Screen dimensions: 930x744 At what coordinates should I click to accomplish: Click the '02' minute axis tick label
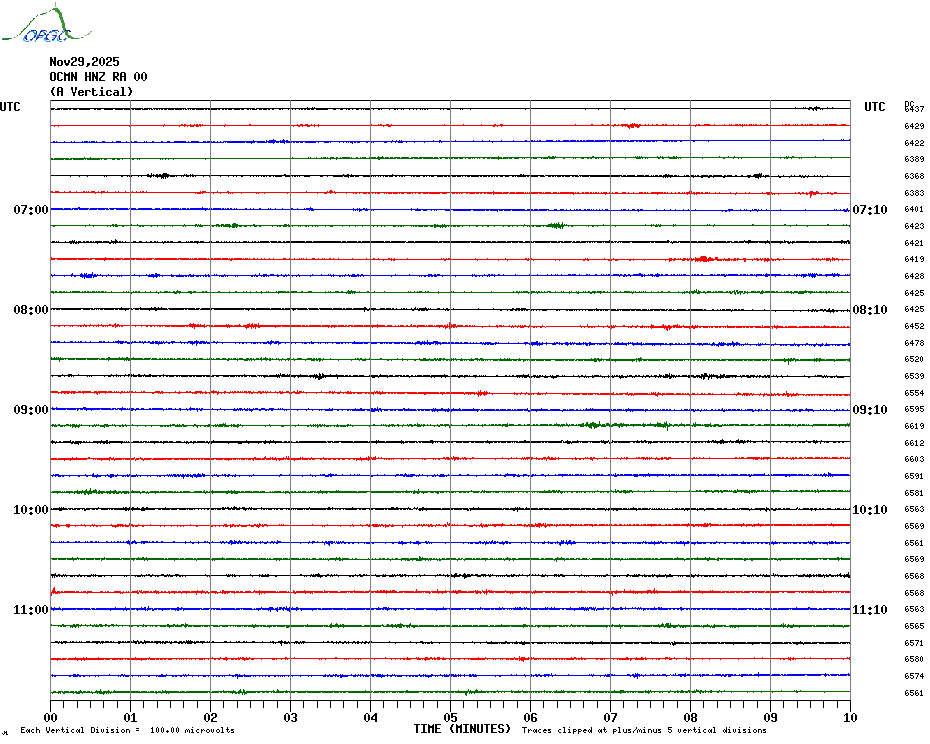(x=211, y=717)
